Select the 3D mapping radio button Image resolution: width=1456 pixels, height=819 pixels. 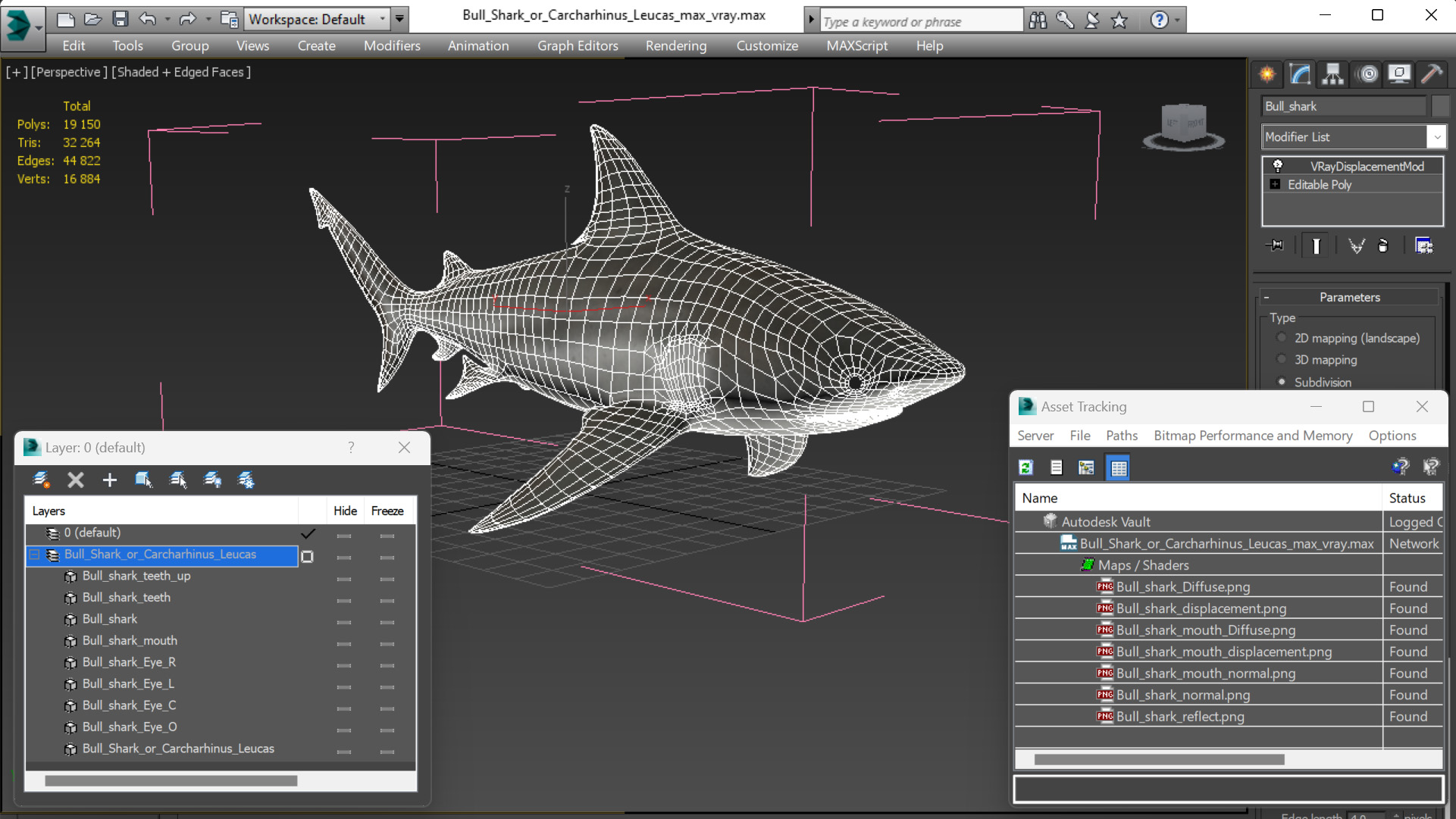(1282, 360)
